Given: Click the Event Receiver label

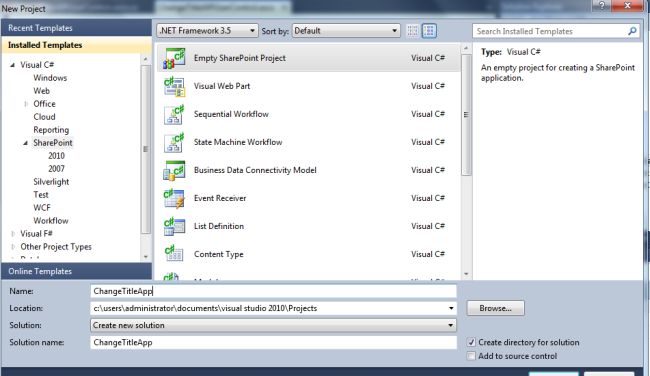Looking at the screenshot, I should [x=220, y=198].
